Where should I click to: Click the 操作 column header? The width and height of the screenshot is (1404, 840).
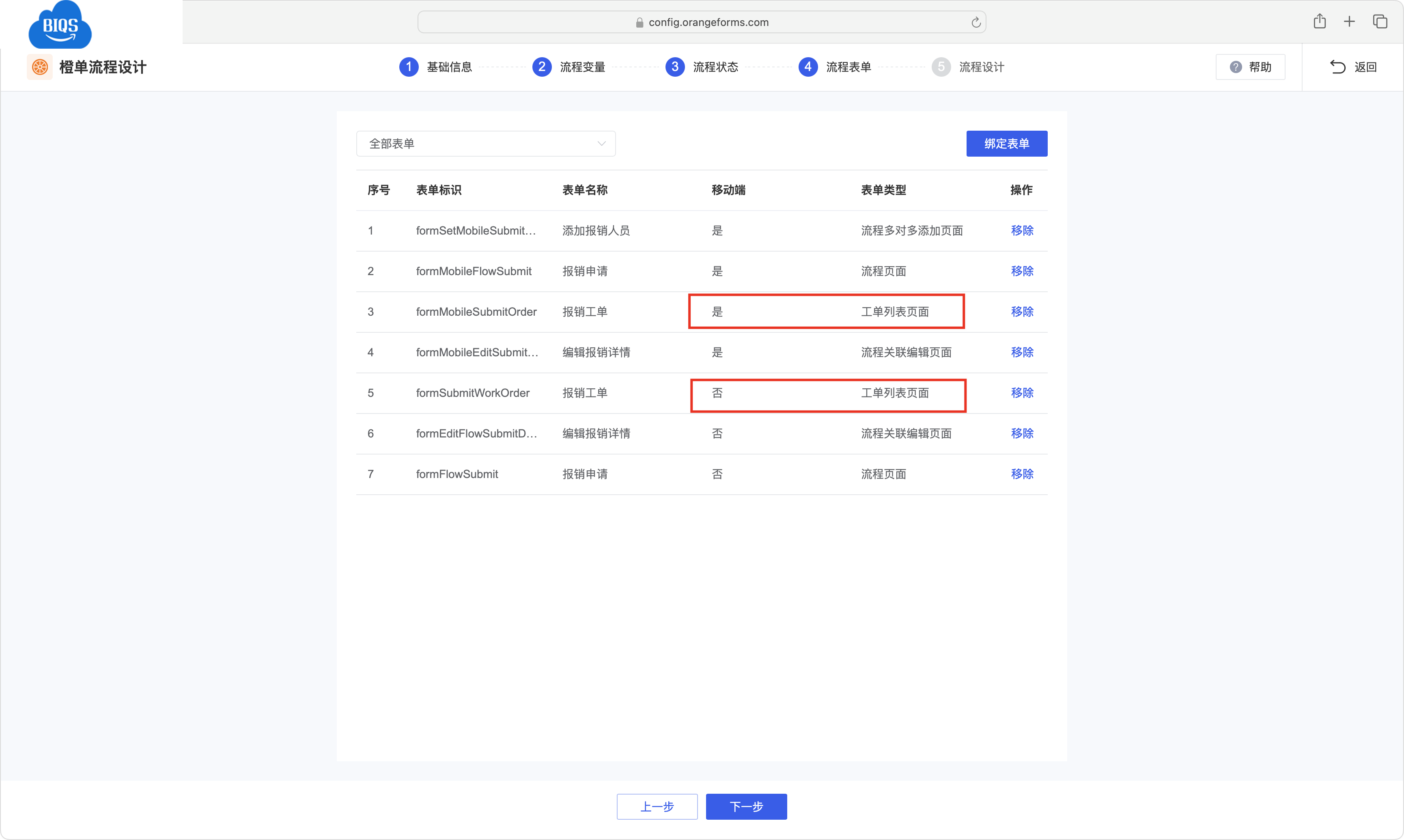pyautogui.click(x=1021, y=190)
